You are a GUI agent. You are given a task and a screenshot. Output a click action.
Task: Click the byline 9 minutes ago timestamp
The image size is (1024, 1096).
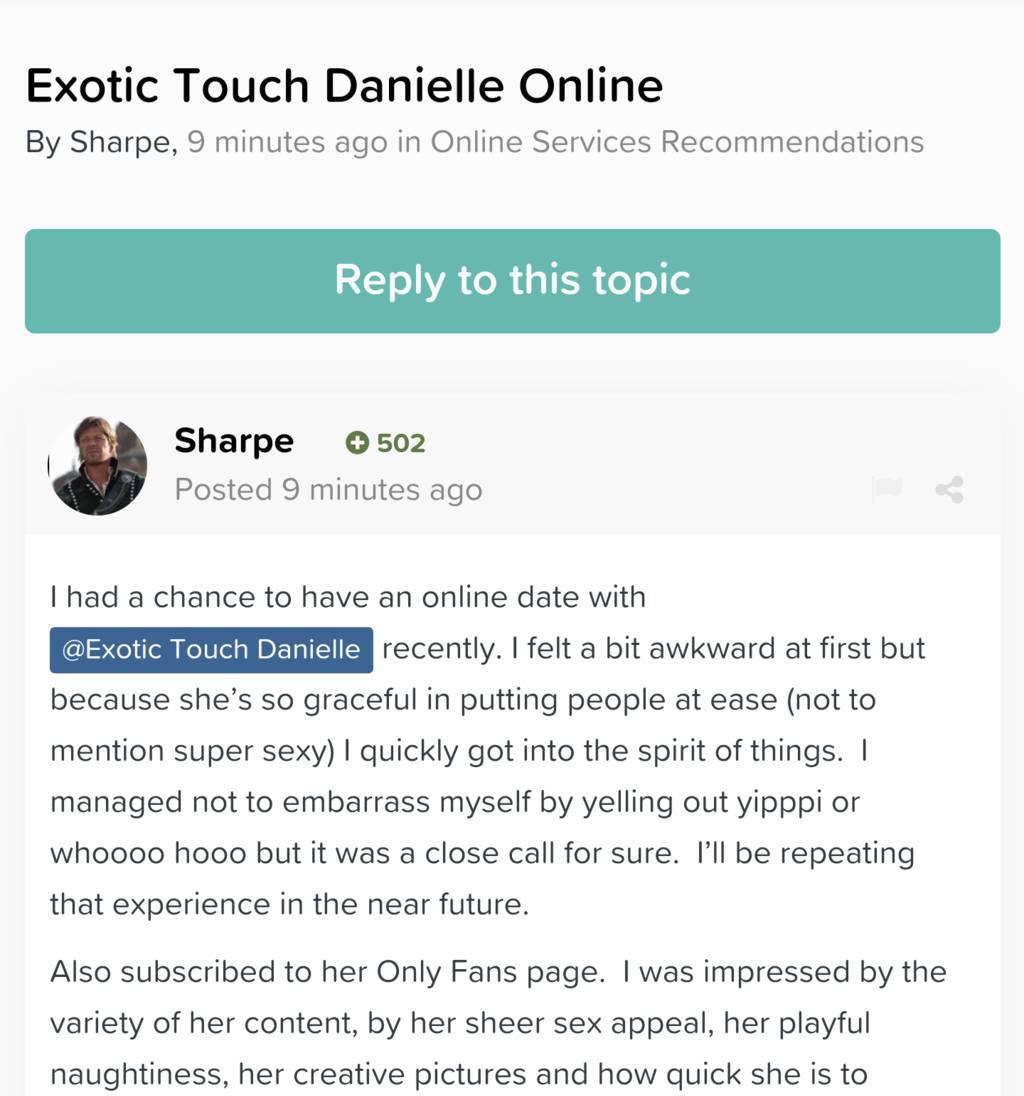[287, 142]
